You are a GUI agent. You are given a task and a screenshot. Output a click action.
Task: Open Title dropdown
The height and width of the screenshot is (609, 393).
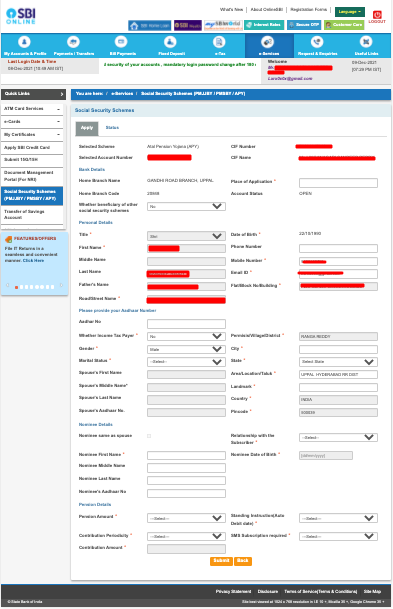186,236
